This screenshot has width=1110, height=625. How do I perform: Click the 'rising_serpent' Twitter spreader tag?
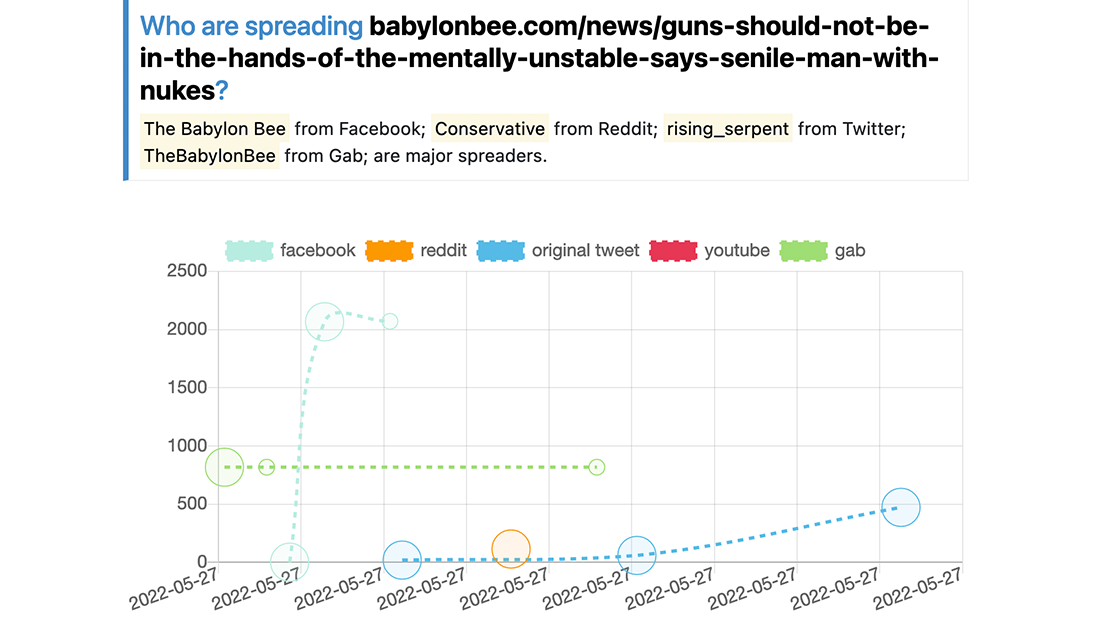[x=728, y=128]
